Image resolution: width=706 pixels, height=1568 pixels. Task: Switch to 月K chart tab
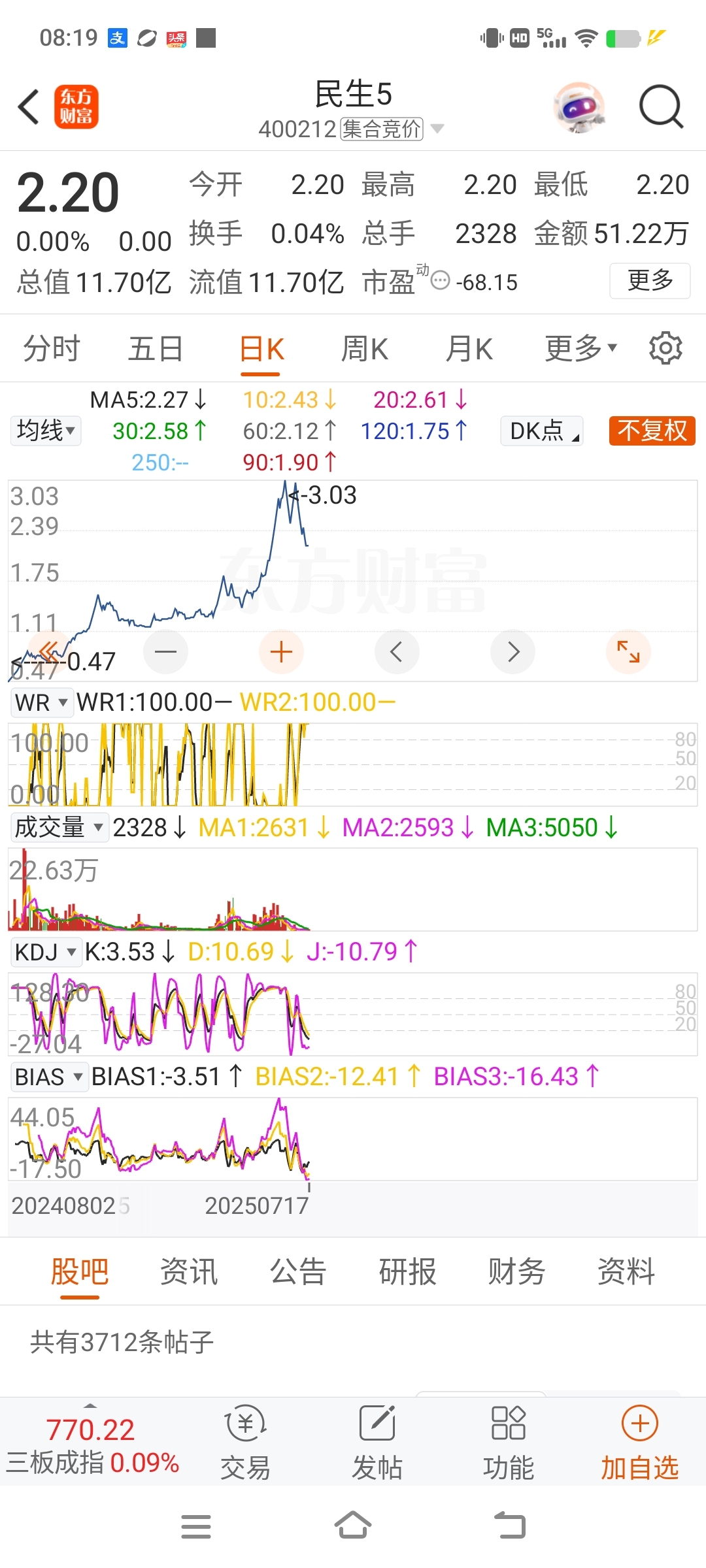click(x=469, y=348)
